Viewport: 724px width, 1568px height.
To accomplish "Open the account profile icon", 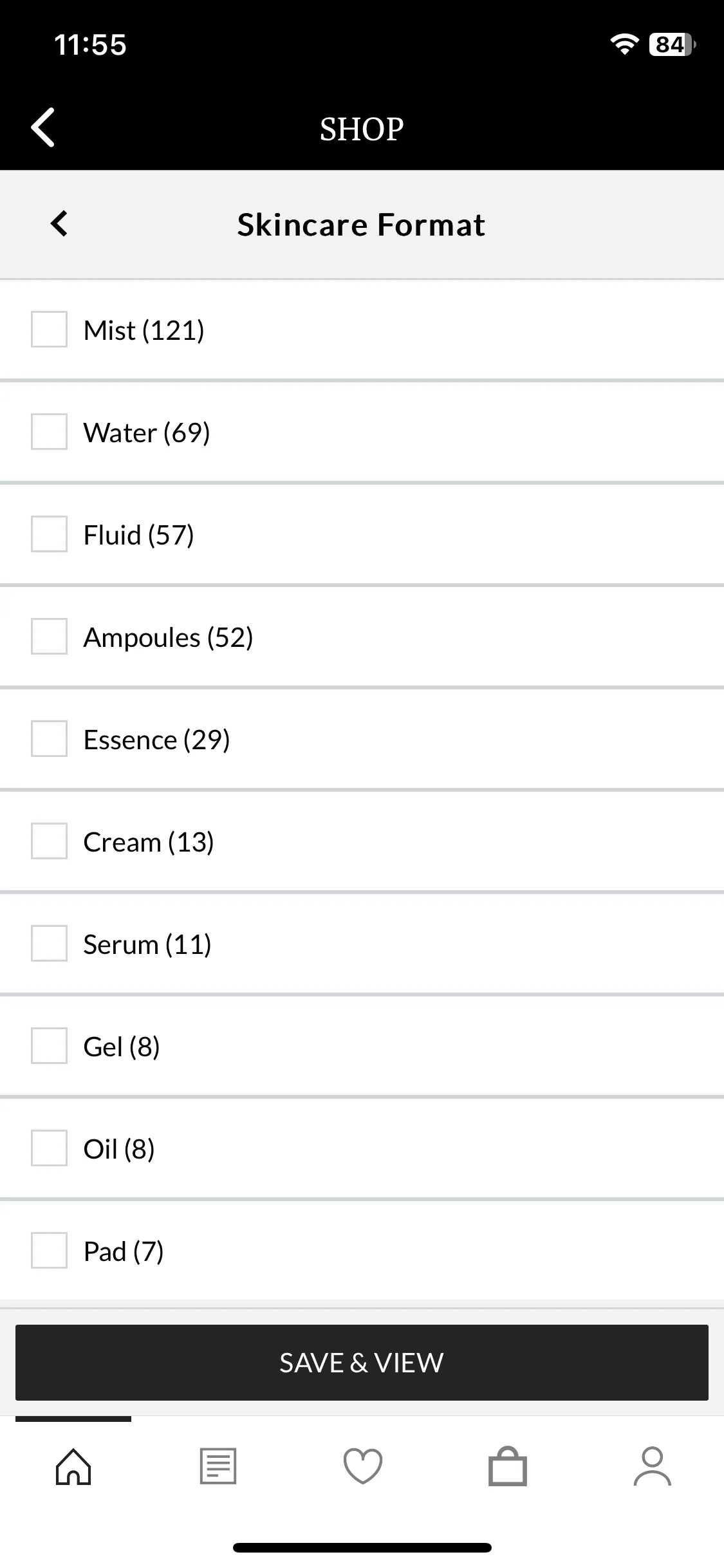I will (653, 1467).
